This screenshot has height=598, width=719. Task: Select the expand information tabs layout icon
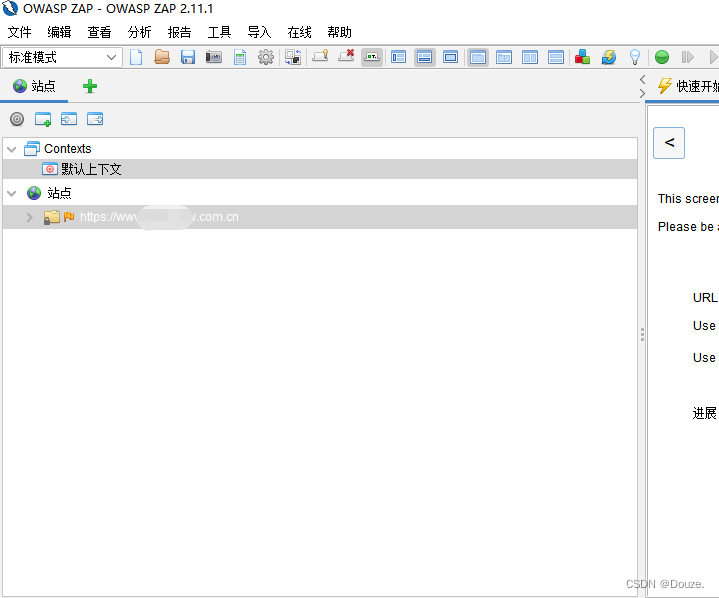(425, 57)
